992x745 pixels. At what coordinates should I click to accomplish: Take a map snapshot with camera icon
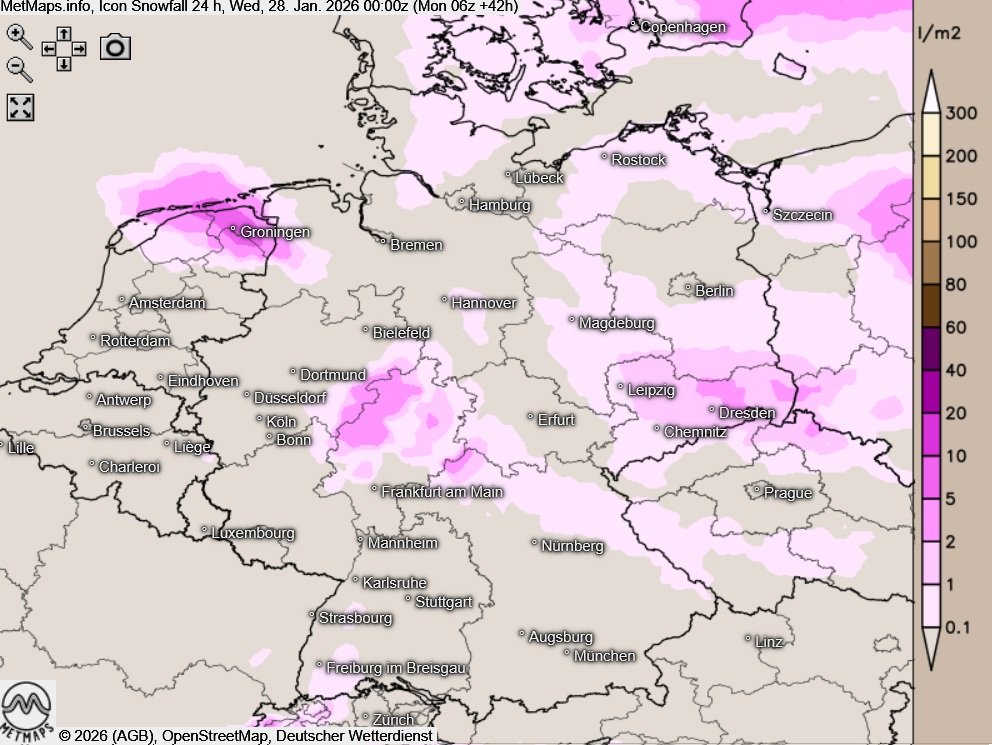[115, 47]
